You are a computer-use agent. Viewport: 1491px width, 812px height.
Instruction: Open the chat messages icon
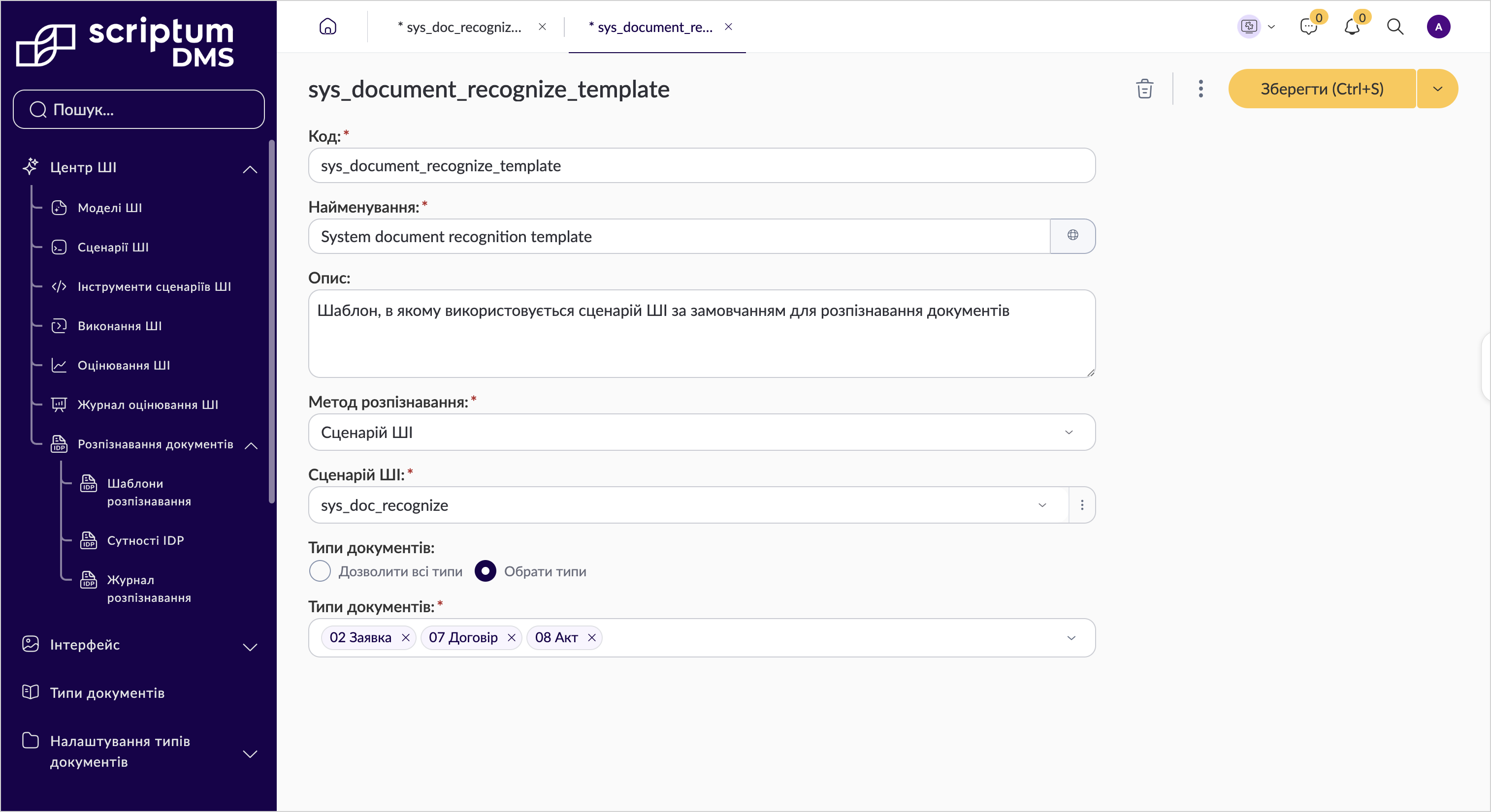tap(1308, 27)
